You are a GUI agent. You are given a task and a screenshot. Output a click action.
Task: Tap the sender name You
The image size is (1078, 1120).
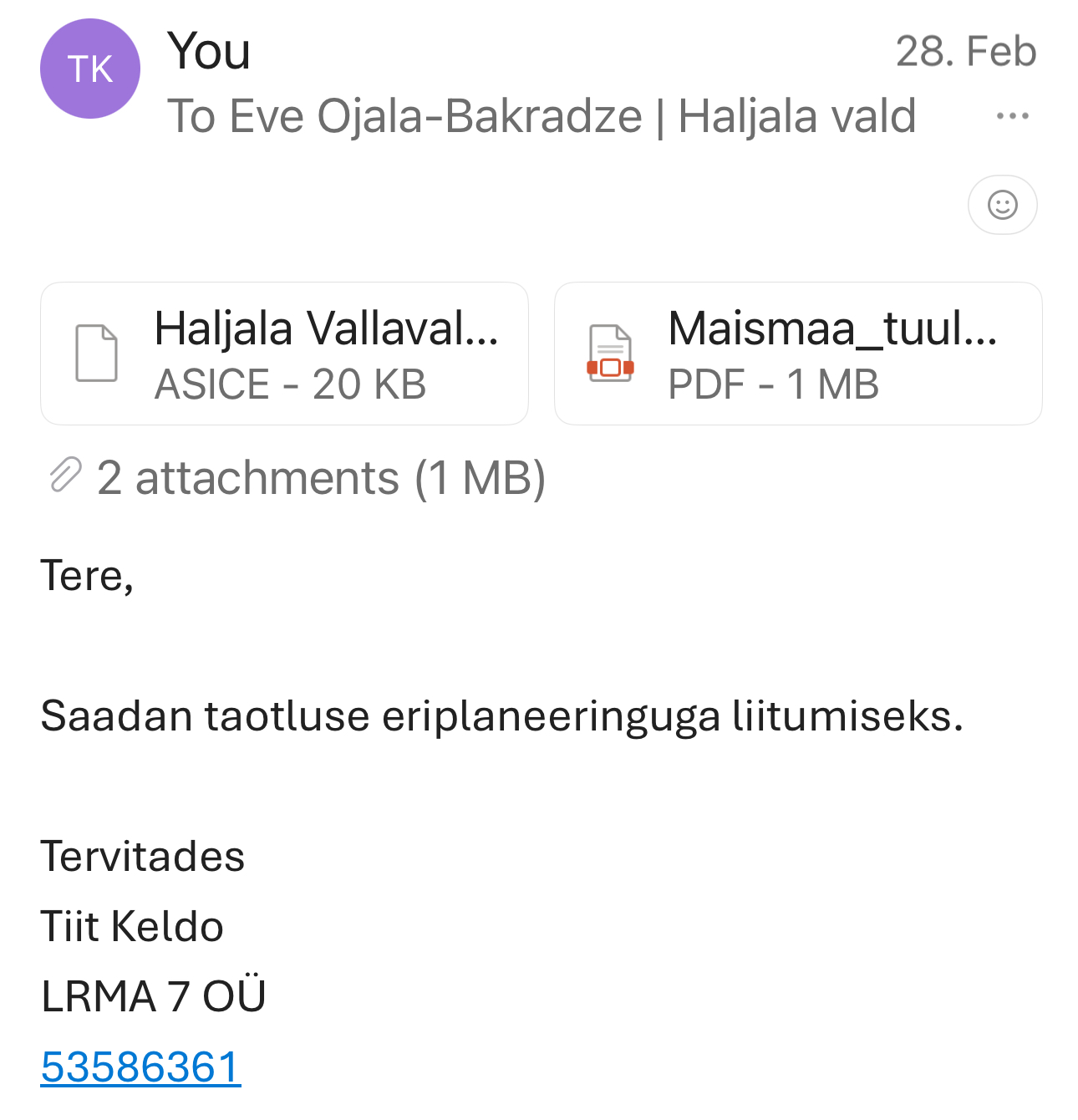click(x=209, y=51)
